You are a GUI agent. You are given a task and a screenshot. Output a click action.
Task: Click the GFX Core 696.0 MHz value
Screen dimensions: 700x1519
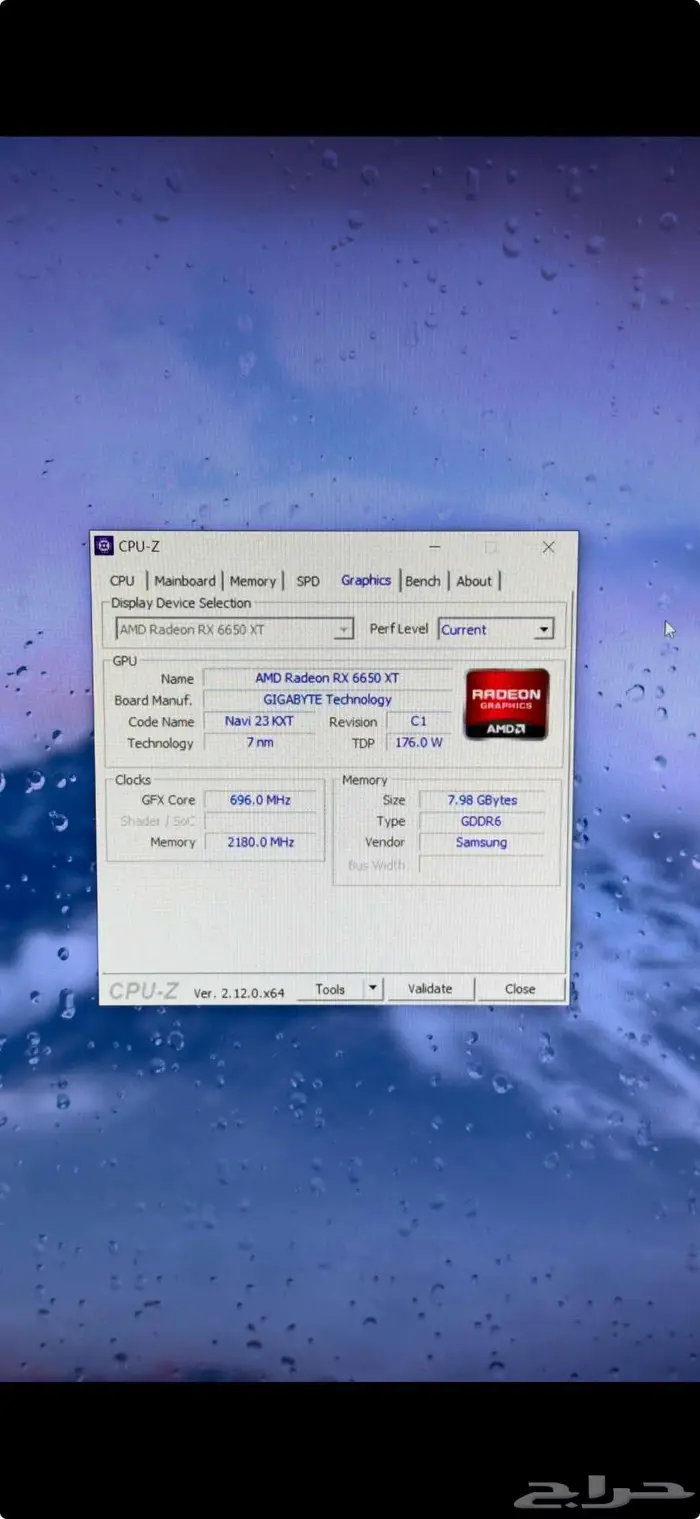[x=261, y=800]
